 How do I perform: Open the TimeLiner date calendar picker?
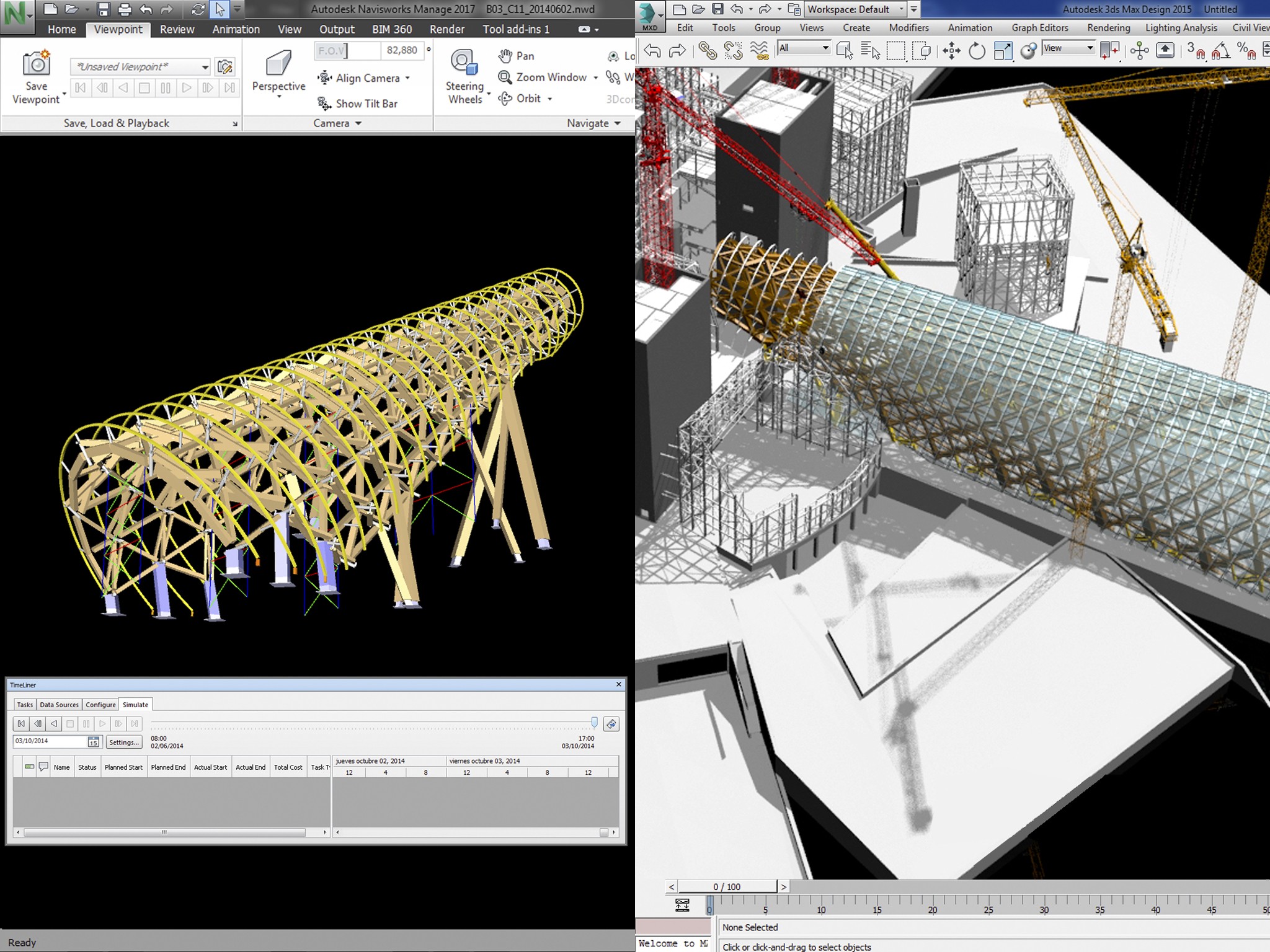click(x=93, y=741)
